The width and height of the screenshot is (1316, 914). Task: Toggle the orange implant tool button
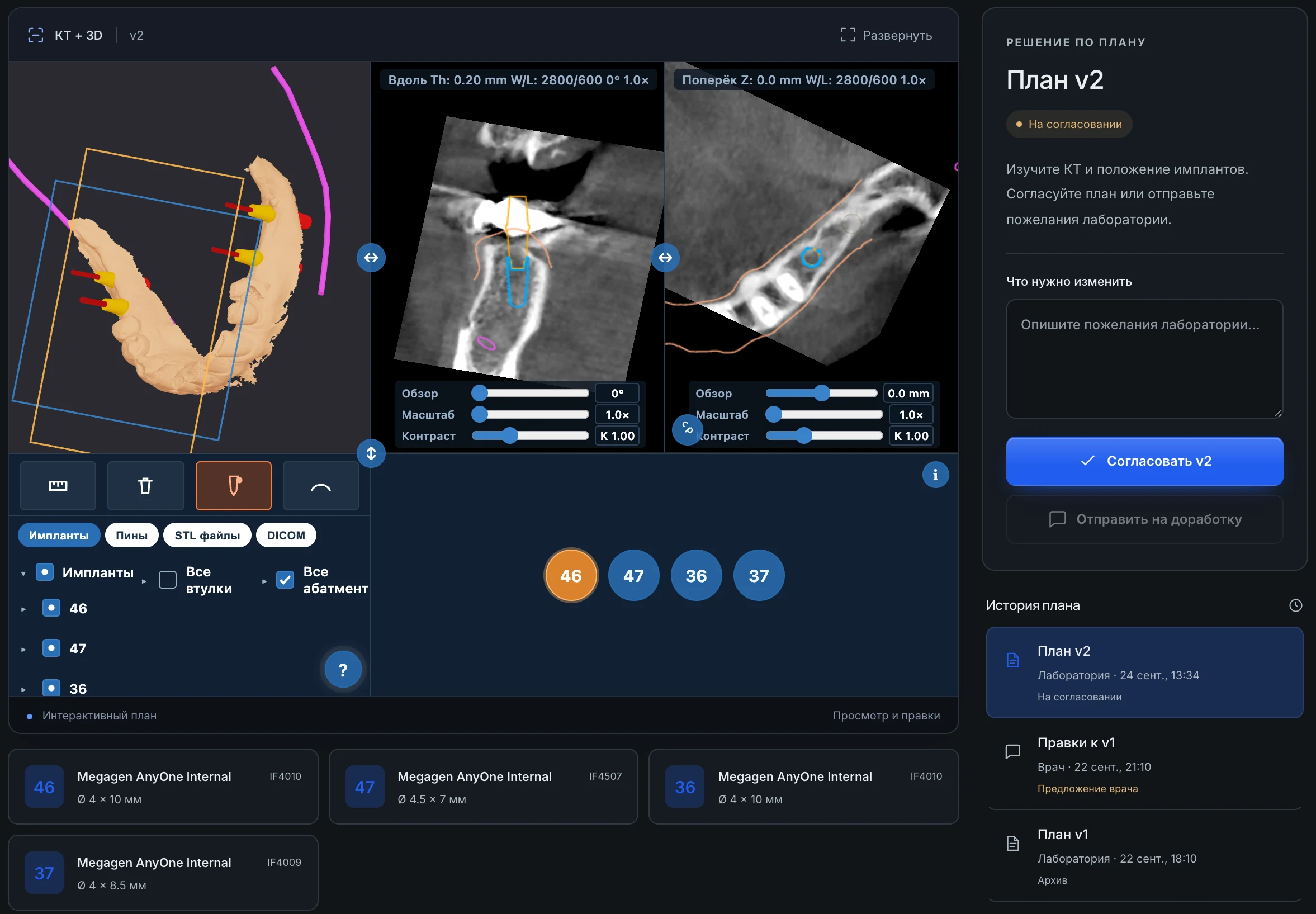click(234, 486)
